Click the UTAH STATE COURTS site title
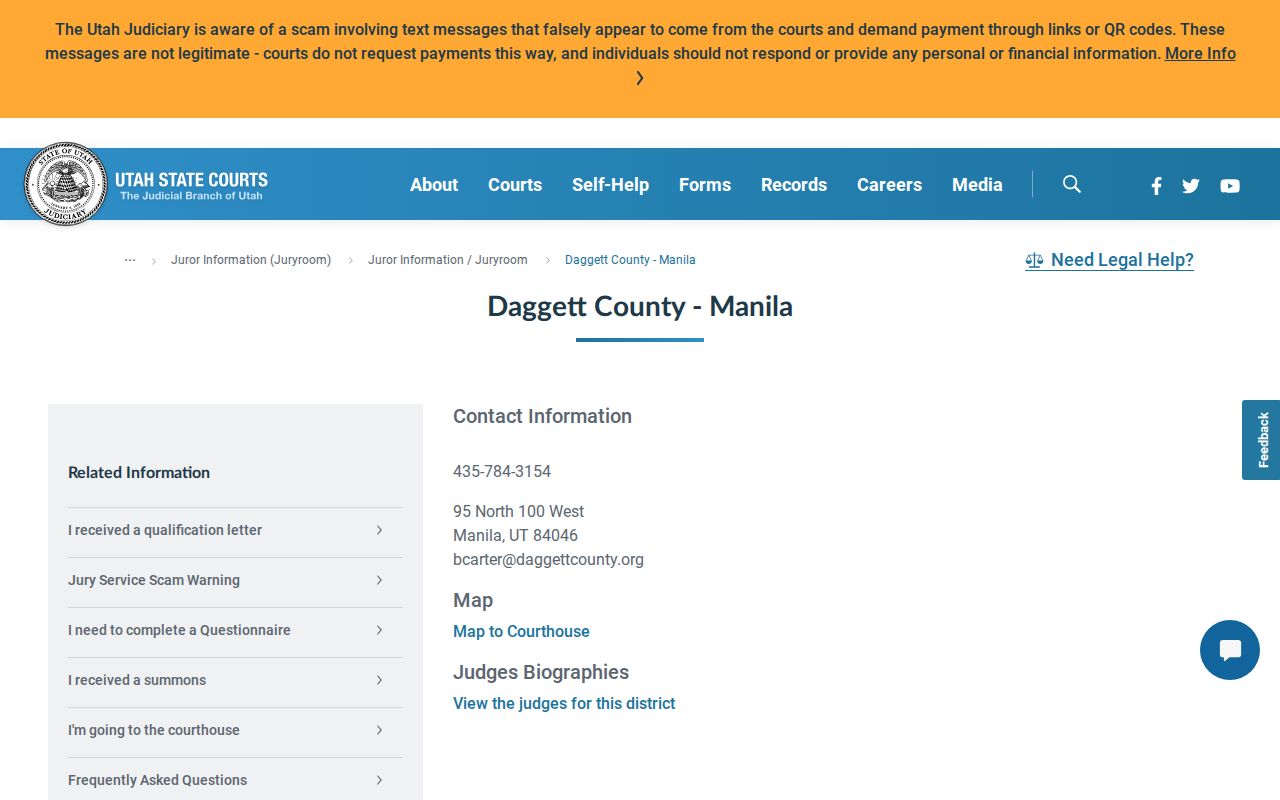This screenshot has width=1280, height=800. 191,180
